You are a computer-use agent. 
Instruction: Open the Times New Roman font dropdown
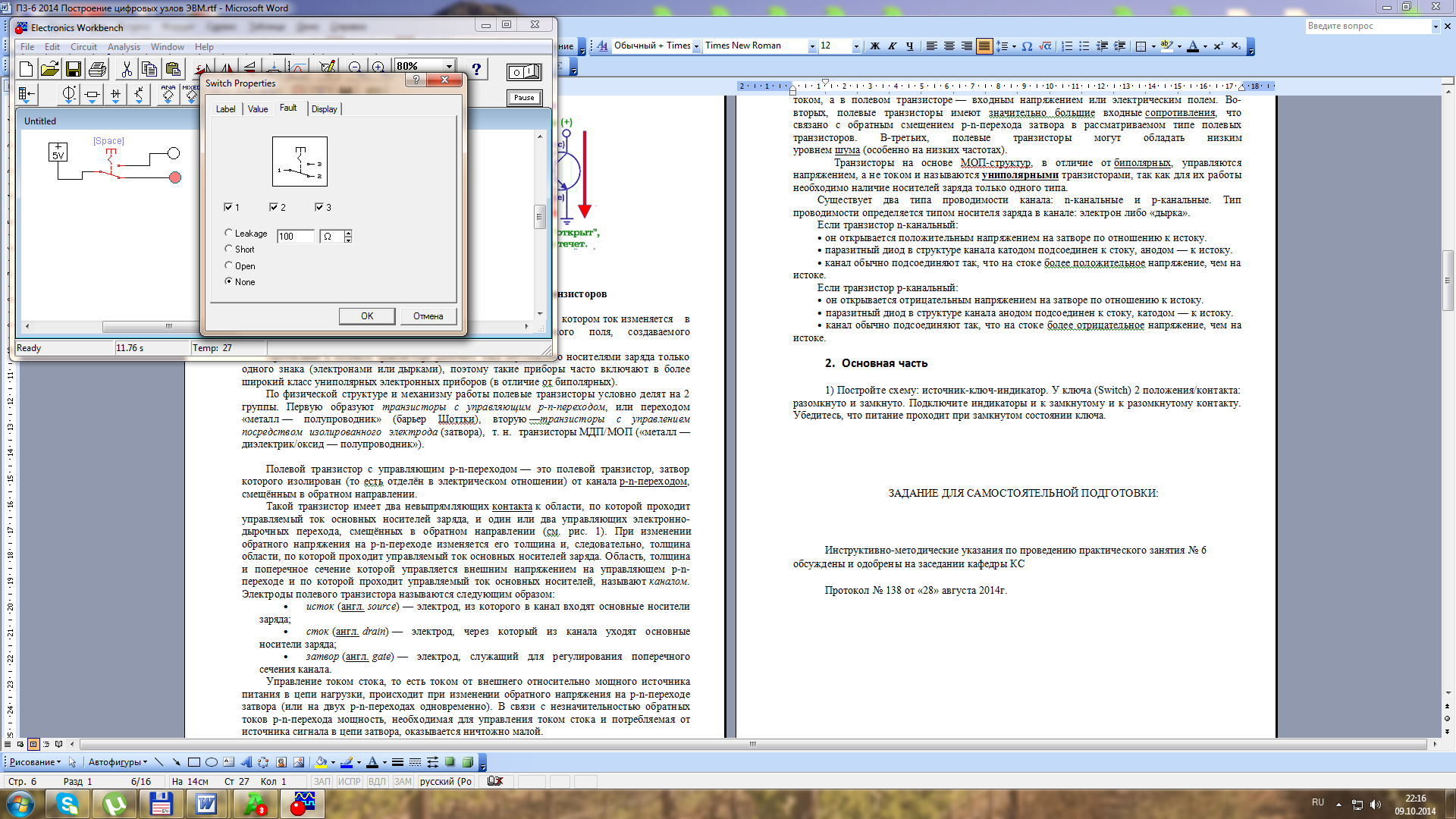(x=812, y=46)
